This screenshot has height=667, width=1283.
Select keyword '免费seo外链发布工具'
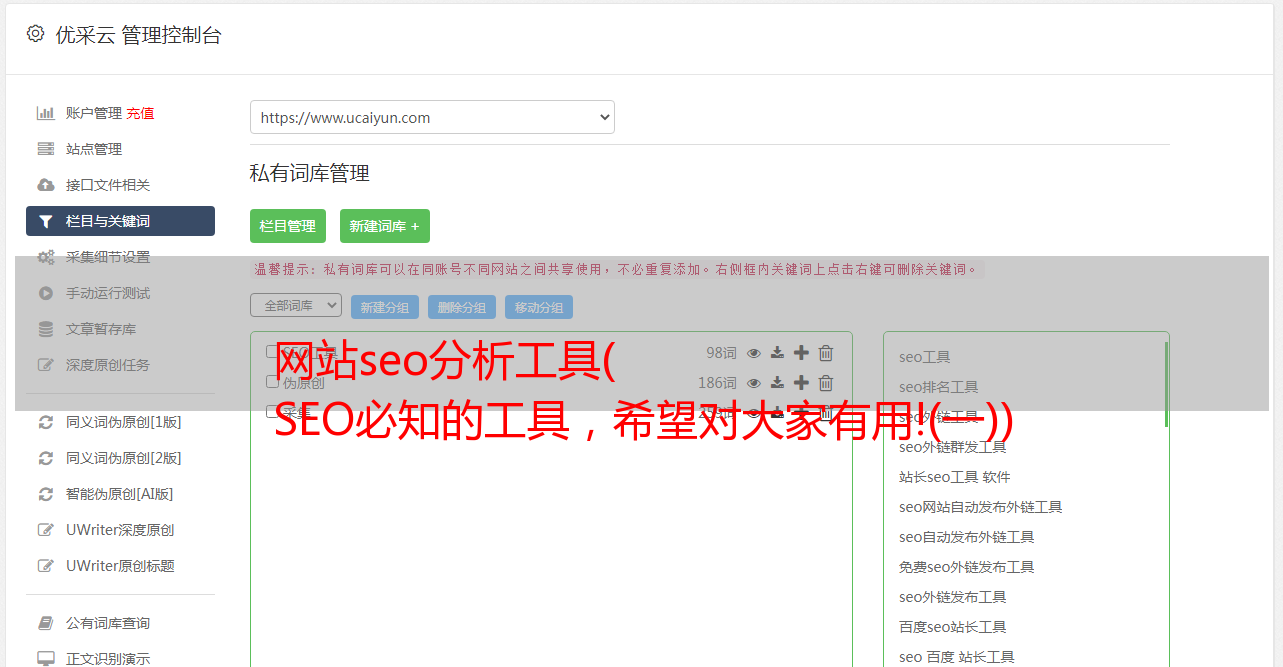coord(967,567)
